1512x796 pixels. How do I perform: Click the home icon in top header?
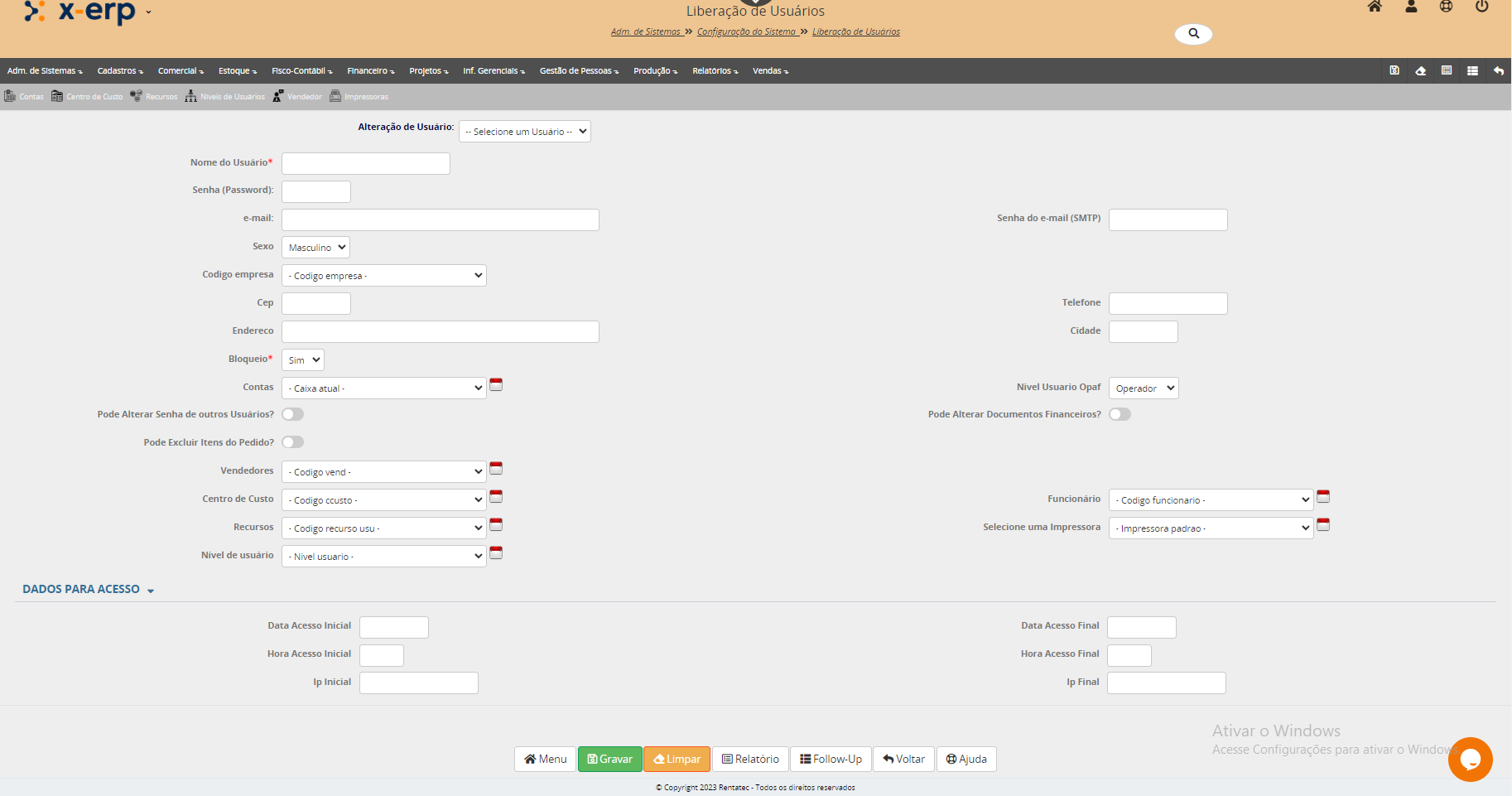(1375, 7)
